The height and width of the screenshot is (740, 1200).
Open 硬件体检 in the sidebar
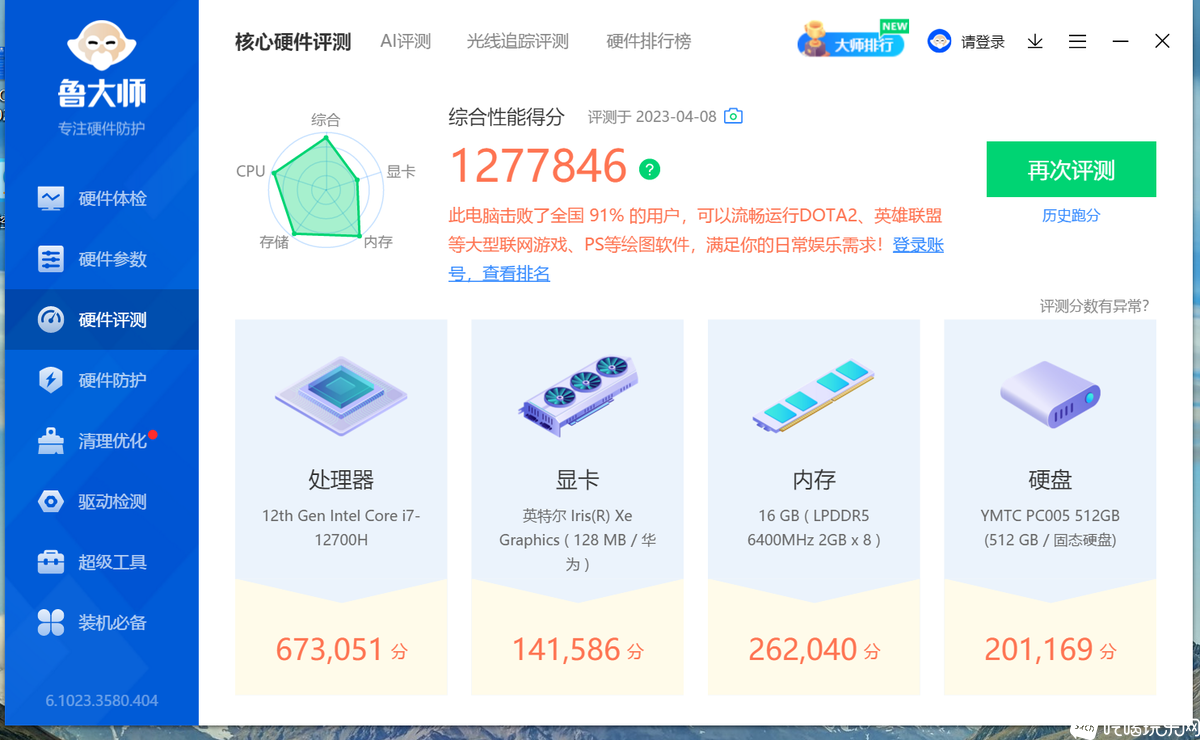click(x=102, y=198)
